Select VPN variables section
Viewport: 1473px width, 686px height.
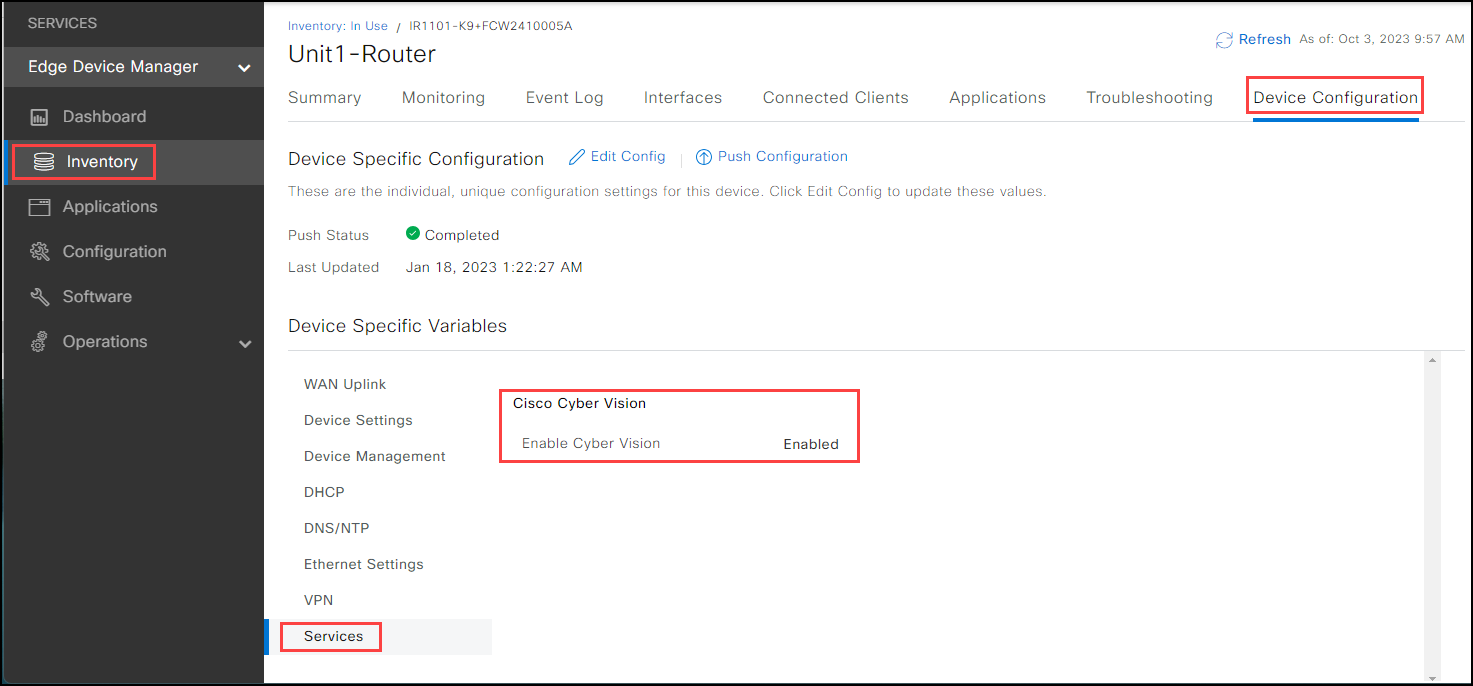click(x=318, y=601)
